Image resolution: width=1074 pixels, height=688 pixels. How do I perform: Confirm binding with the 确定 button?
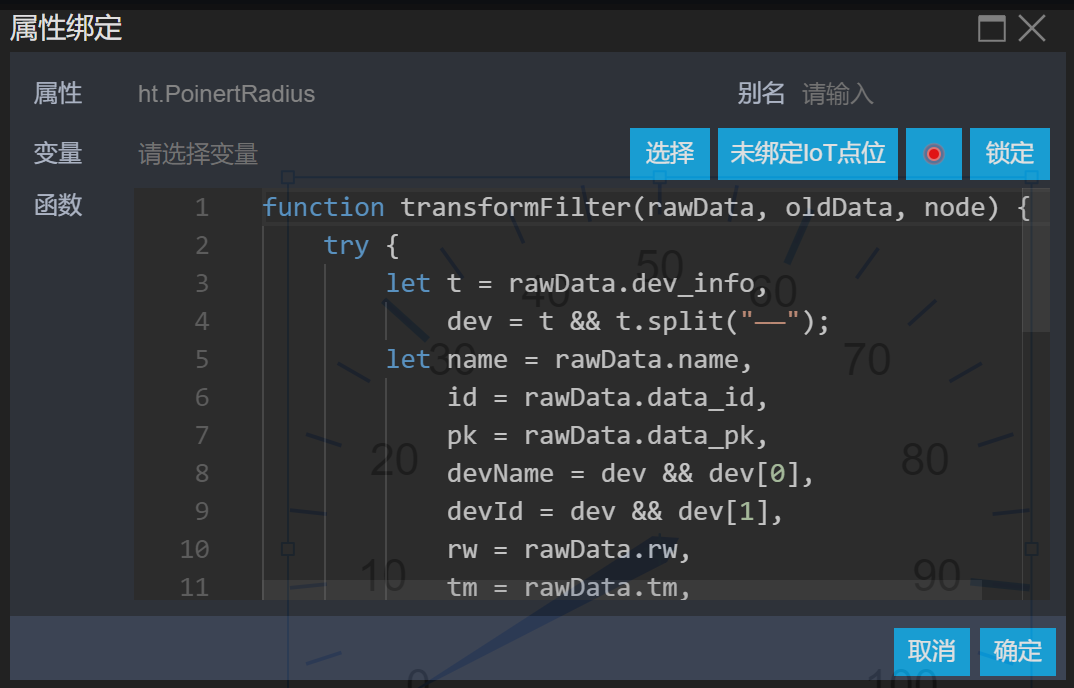[1017, 652]
